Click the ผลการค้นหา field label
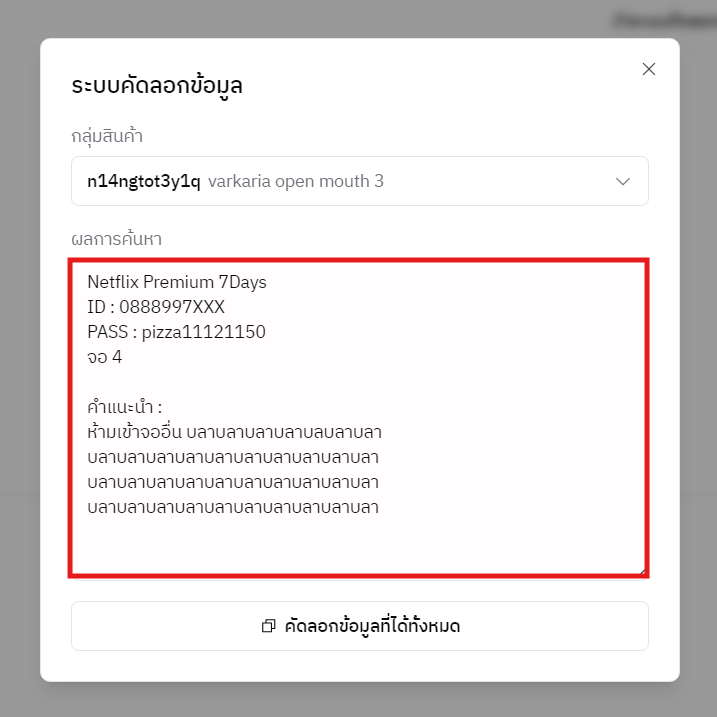This screenshot has height=717, width=717. (x=116, y=239)
